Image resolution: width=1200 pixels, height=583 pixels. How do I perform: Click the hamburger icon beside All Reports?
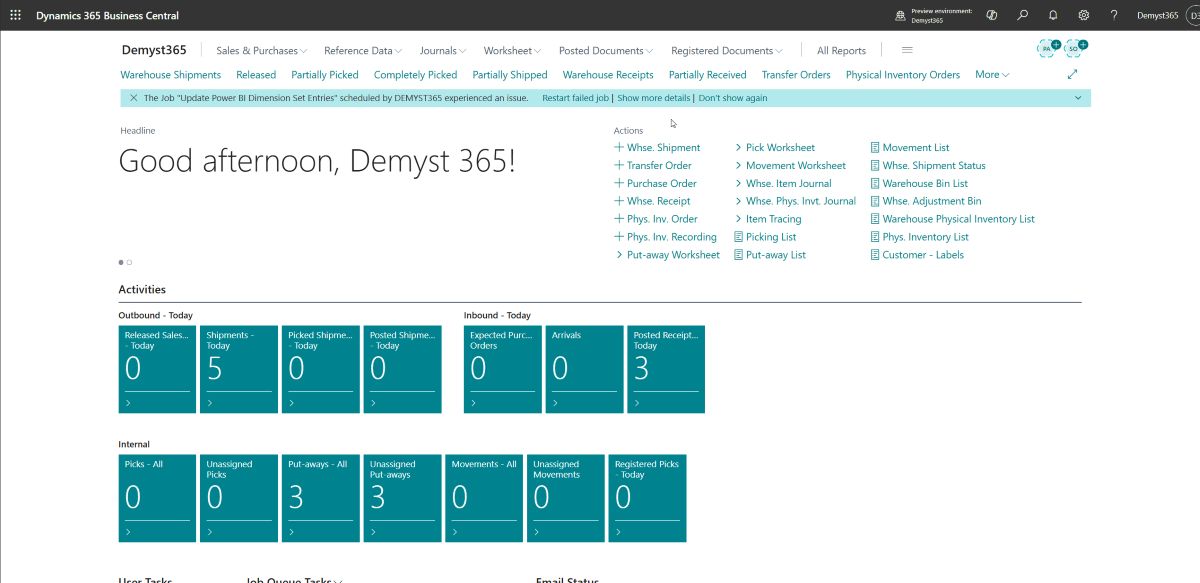pos(906,50)
